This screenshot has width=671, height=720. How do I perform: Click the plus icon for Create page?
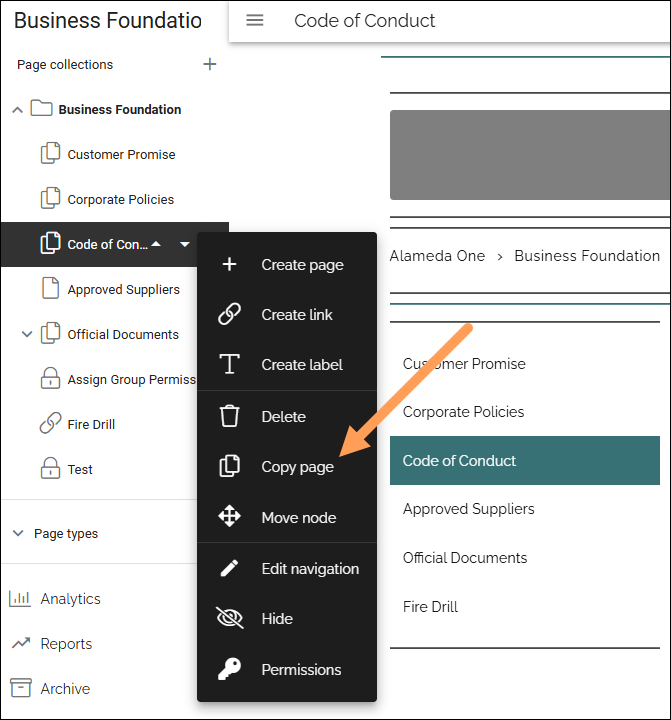tap(229, 264)
